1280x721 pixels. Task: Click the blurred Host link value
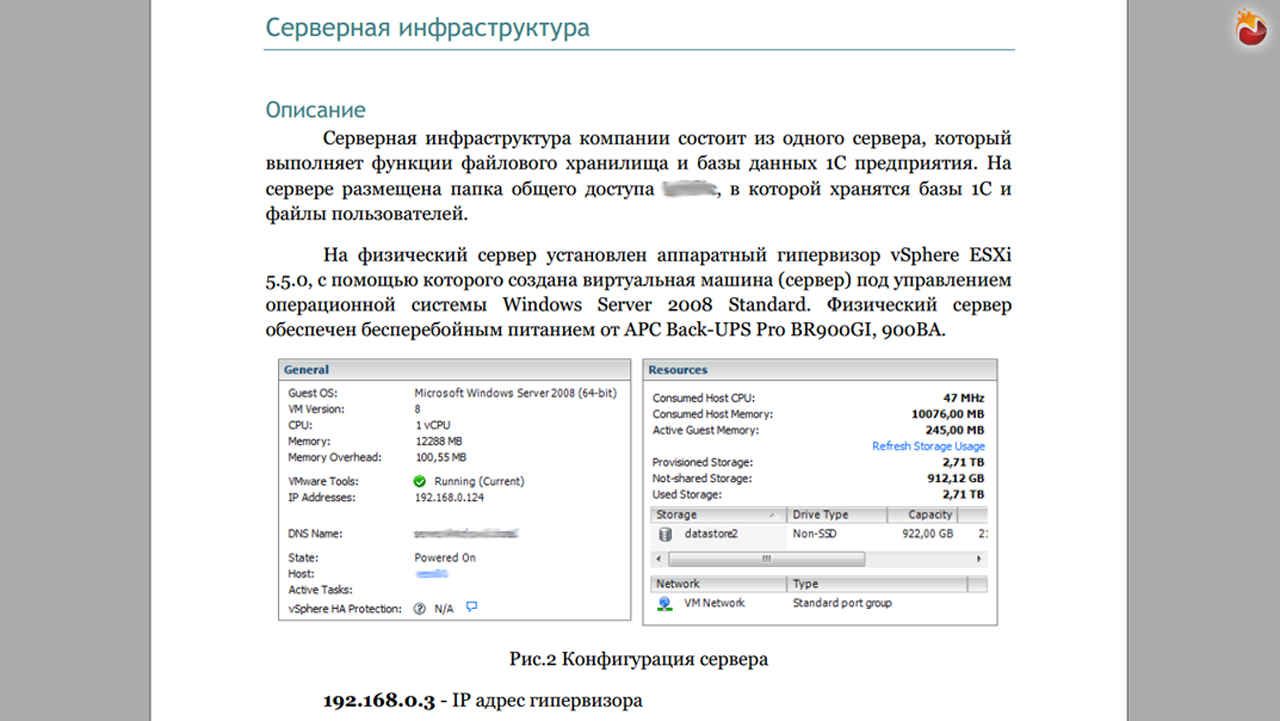(x=431, y=574)
